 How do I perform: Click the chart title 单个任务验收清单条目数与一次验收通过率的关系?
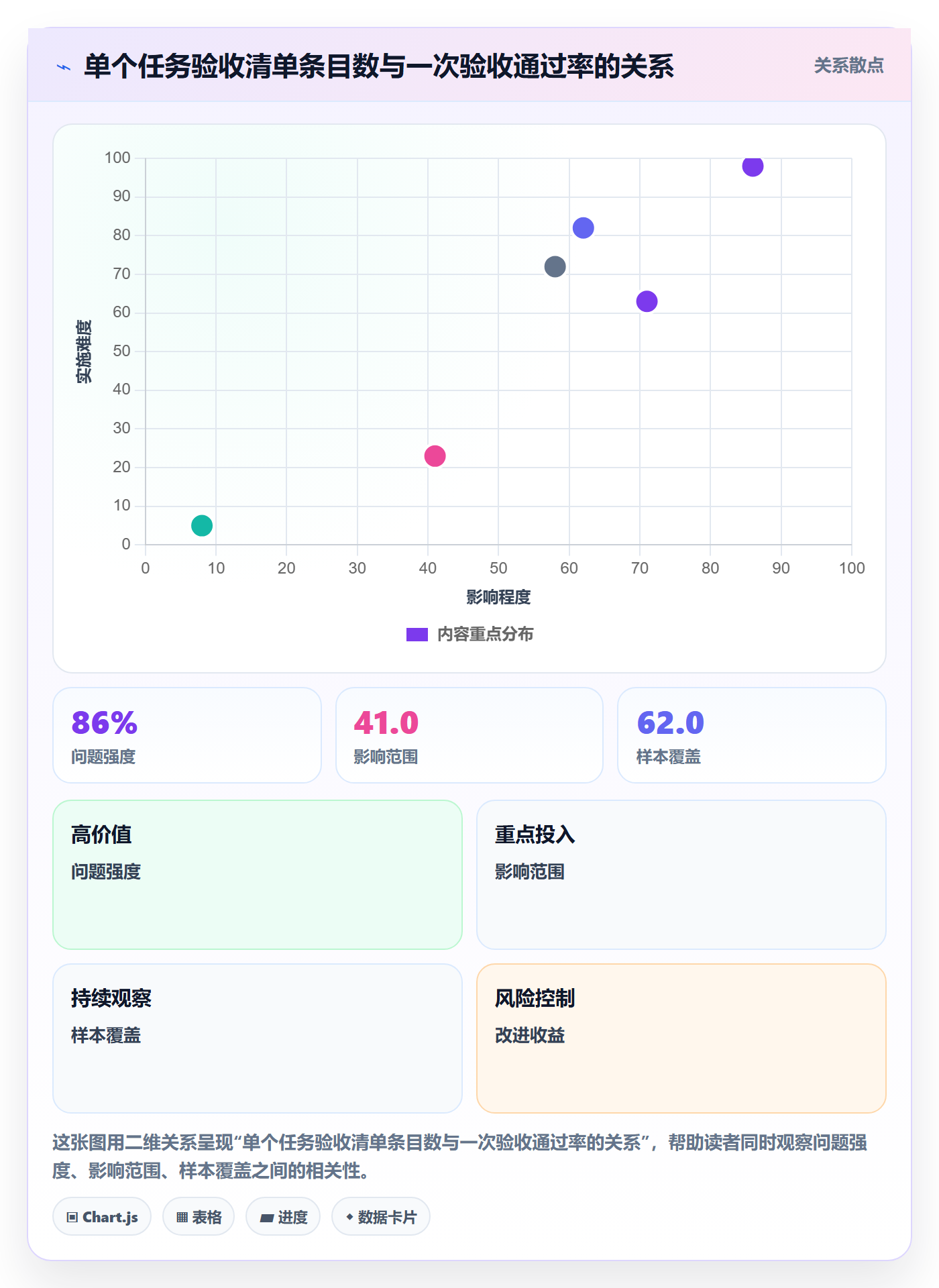pyautogui.click(x=378, y=66)
